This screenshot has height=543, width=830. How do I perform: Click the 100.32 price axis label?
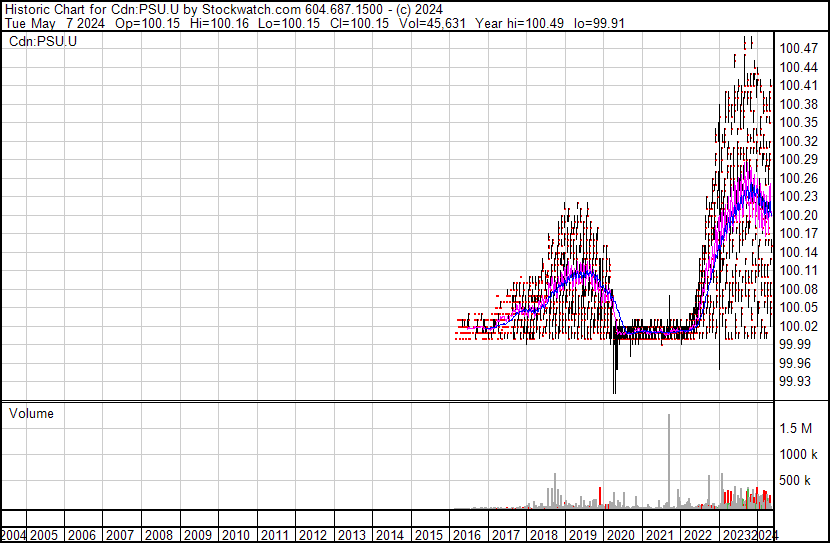tap(798, 141)
